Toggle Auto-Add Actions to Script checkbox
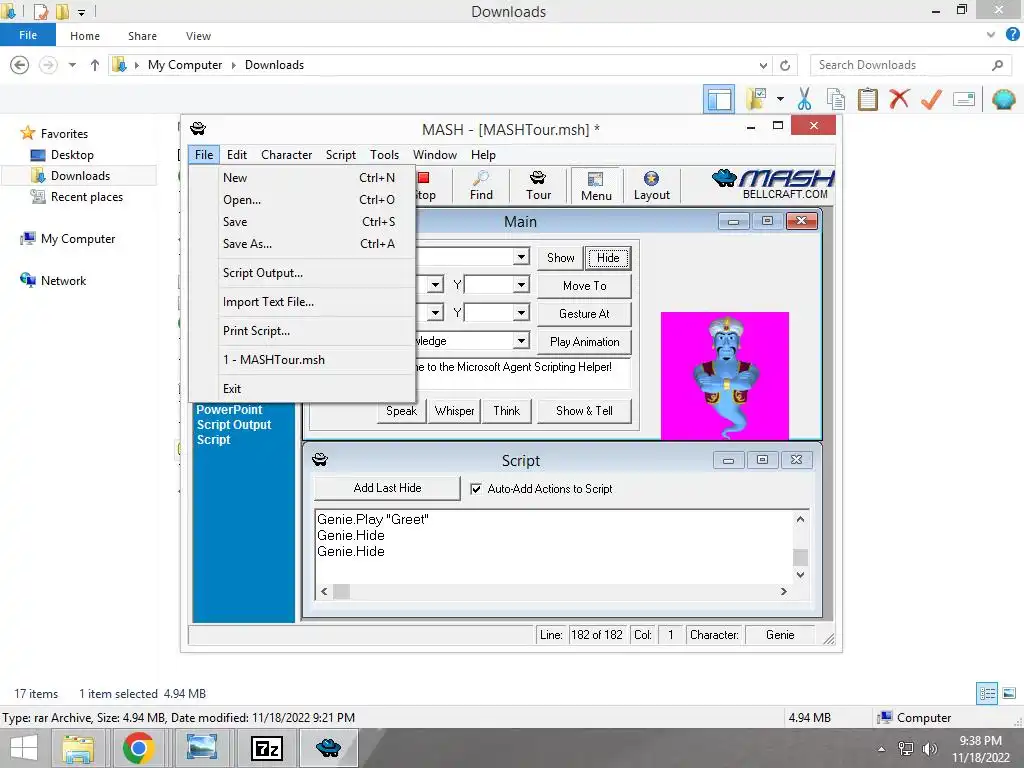 click(x=476, y=488)
